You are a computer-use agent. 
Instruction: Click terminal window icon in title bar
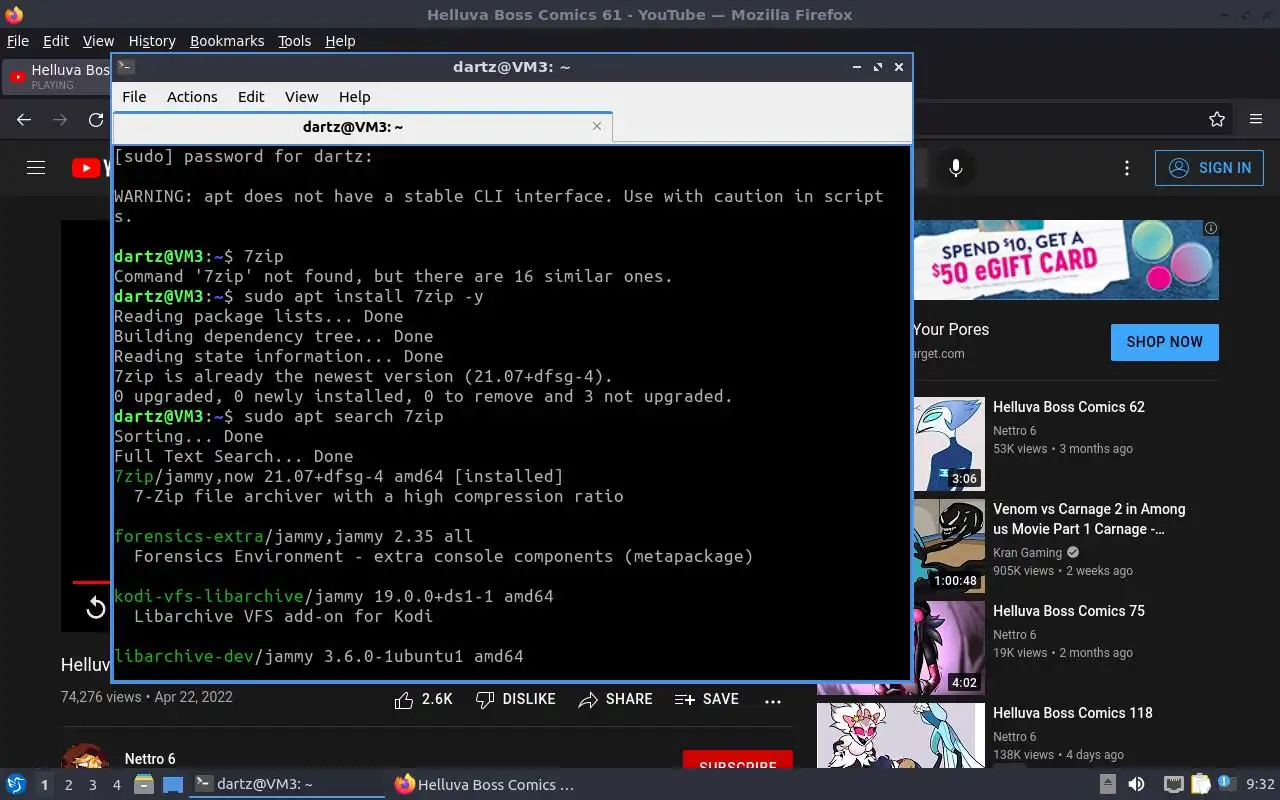pos(125,67)
